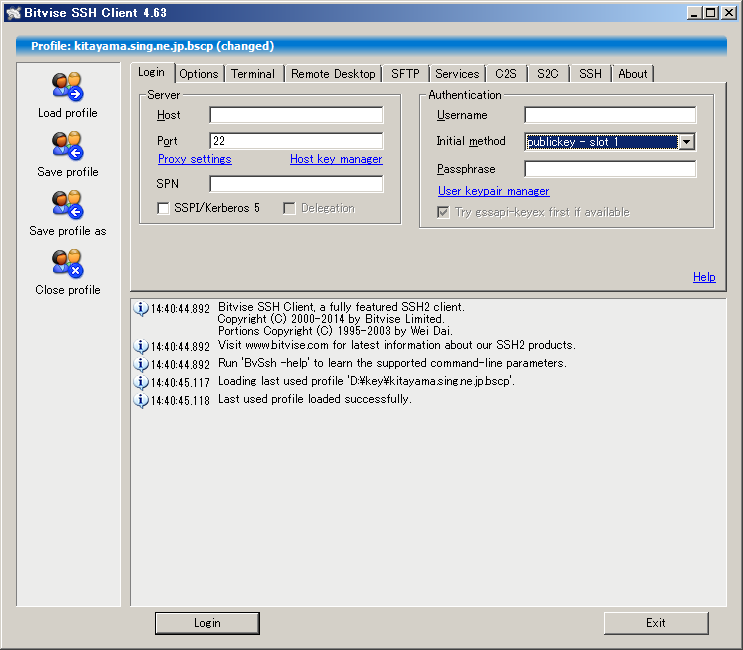Click the Close profile icon

(x=68, y=263)
